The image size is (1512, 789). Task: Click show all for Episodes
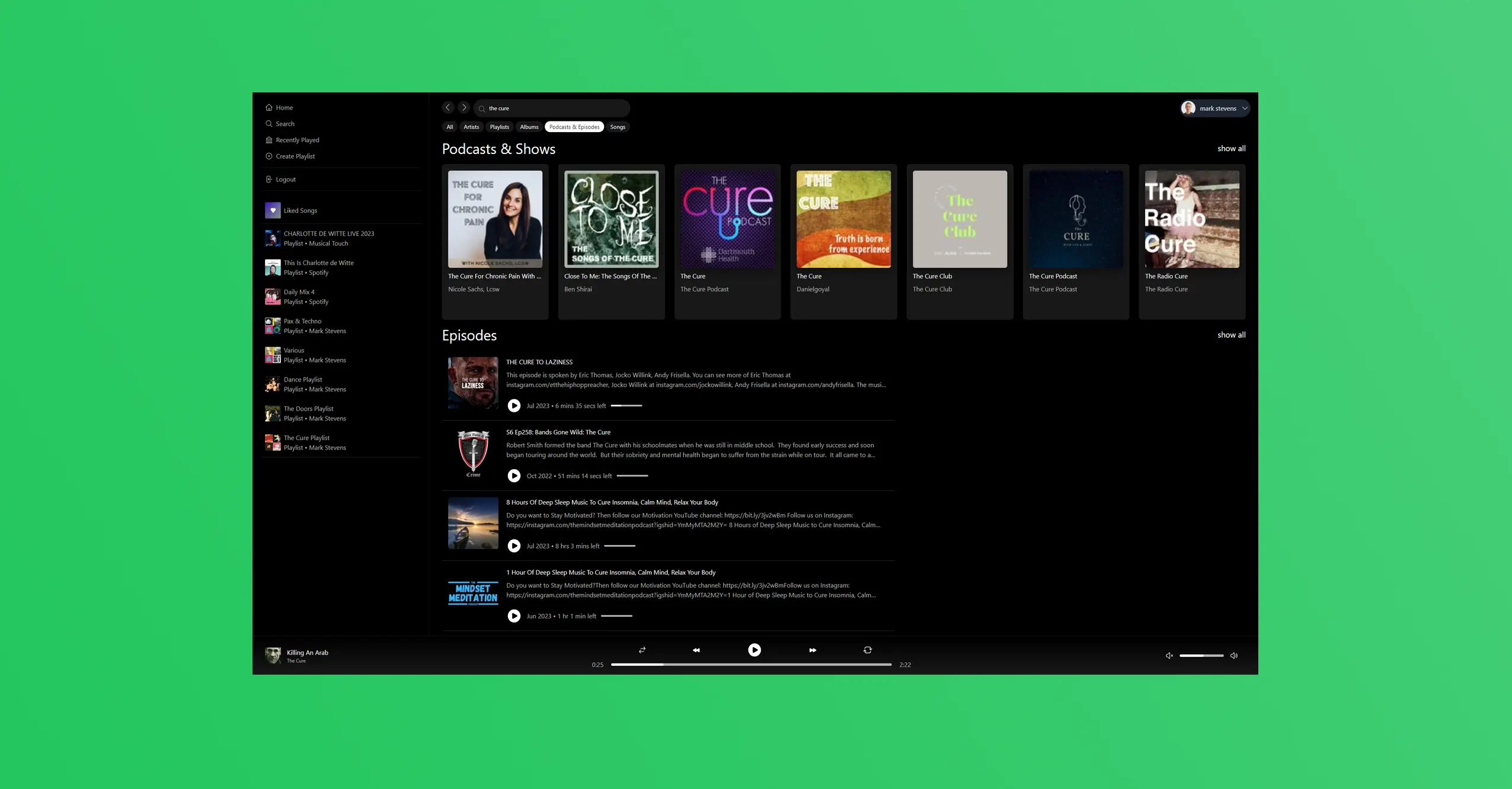(x=1231, y=335)
